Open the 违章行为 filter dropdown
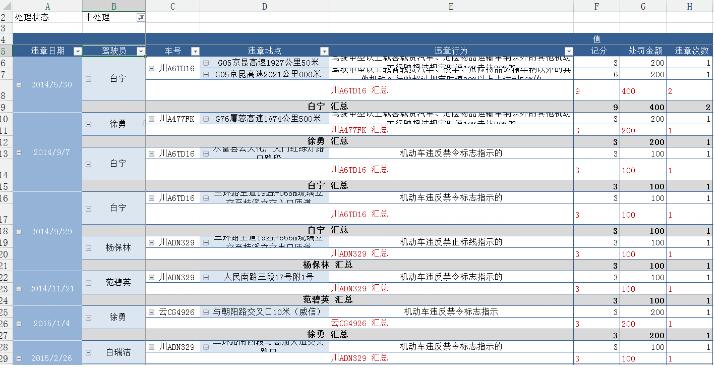Viewport: 714px width, 368px height. (x=569, y=51)
